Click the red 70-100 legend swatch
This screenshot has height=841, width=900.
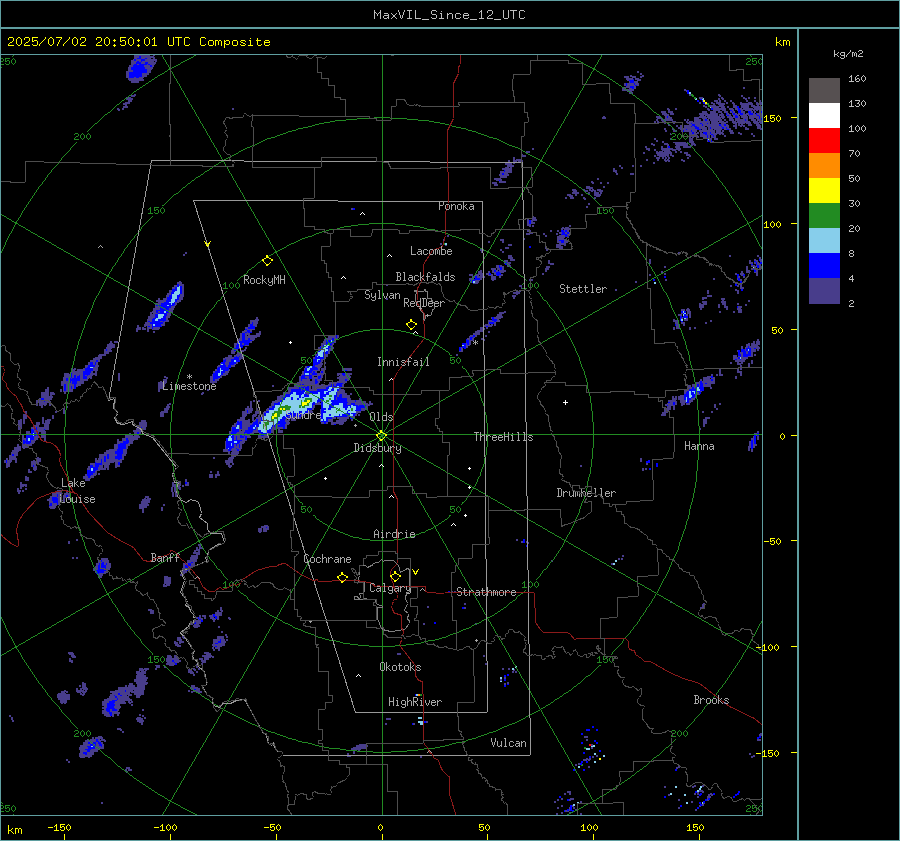point(824,141)
